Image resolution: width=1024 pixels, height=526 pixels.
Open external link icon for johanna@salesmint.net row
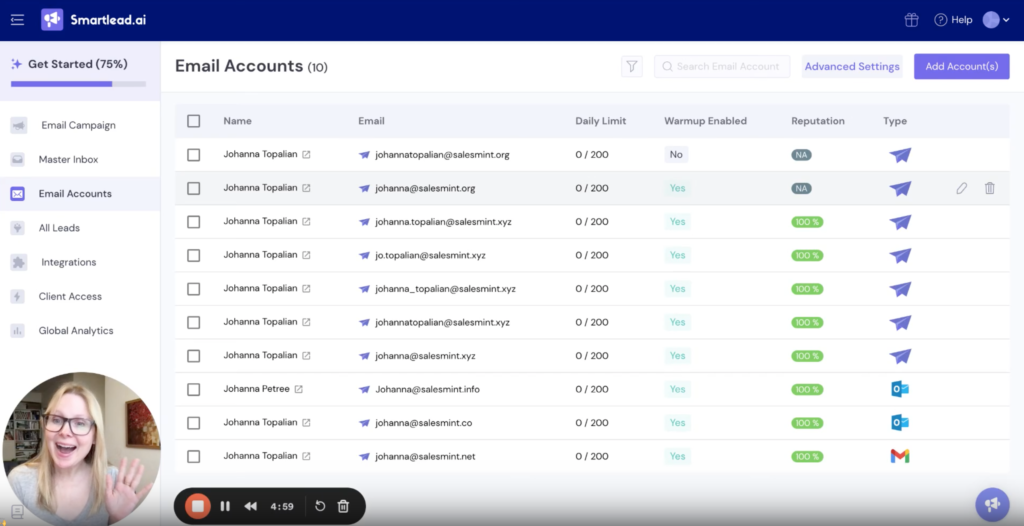(306, 457)
